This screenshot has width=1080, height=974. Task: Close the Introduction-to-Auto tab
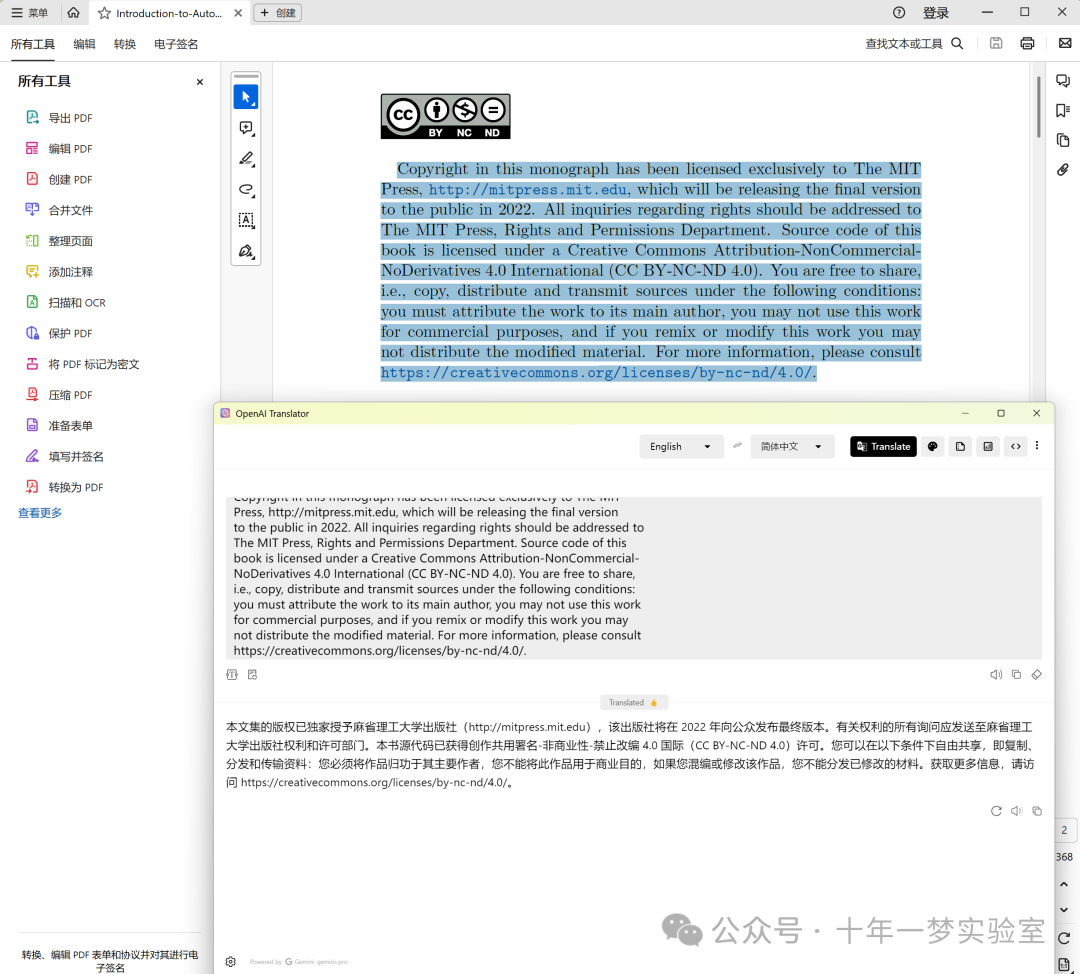pyautogui.click(x=238, y=12)
